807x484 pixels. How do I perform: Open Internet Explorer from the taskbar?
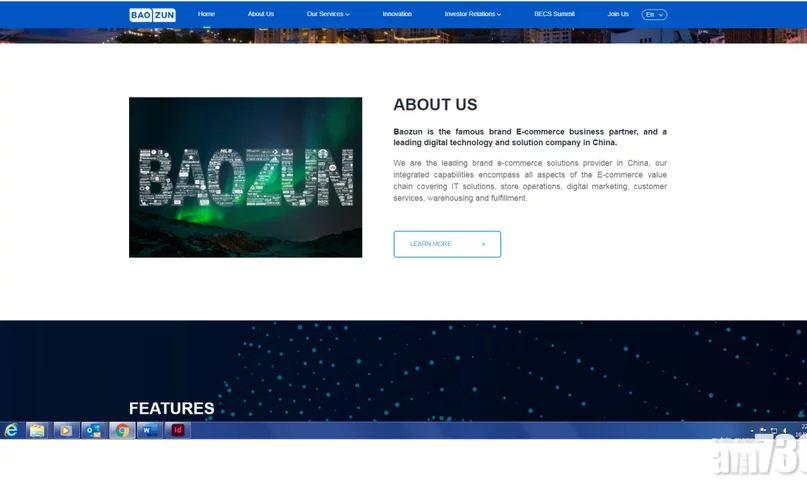click(11, 430)
